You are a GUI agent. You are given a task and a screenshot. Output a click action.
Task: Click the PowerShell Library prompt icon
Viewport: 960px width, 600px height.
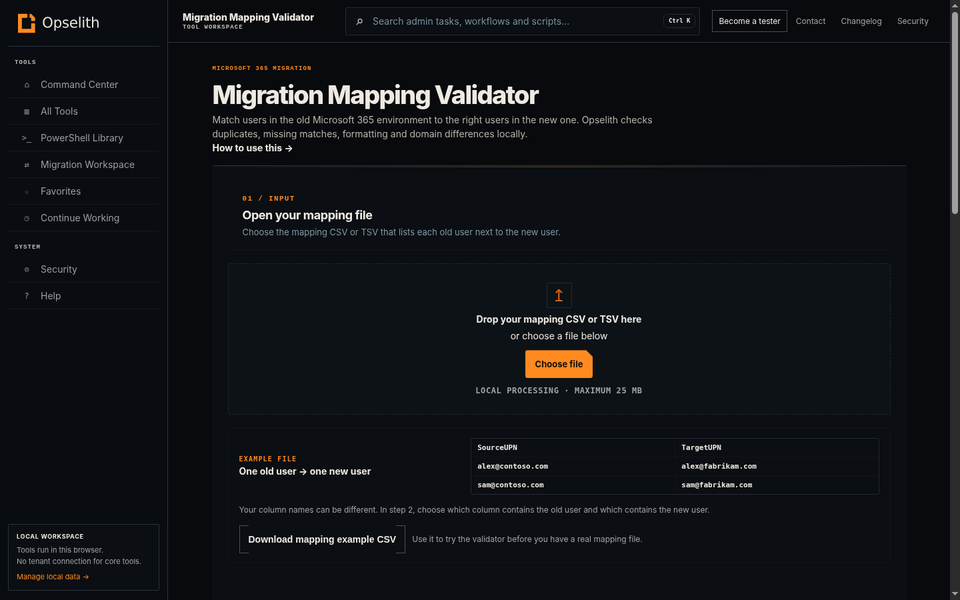pyautogui.click(x=26, y=138)
